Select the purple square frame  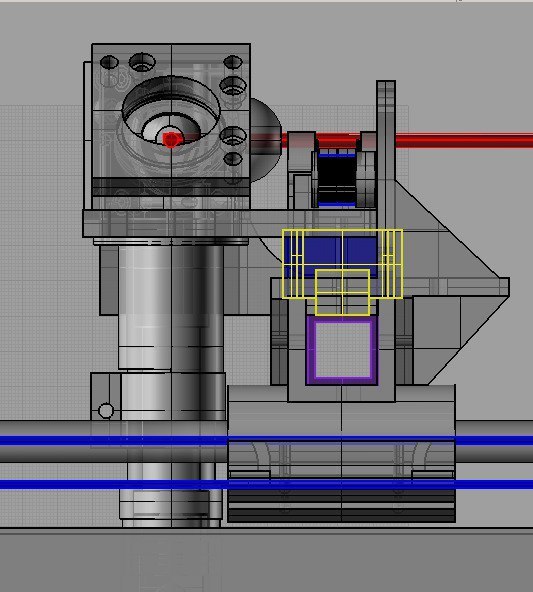coord(342,350)
